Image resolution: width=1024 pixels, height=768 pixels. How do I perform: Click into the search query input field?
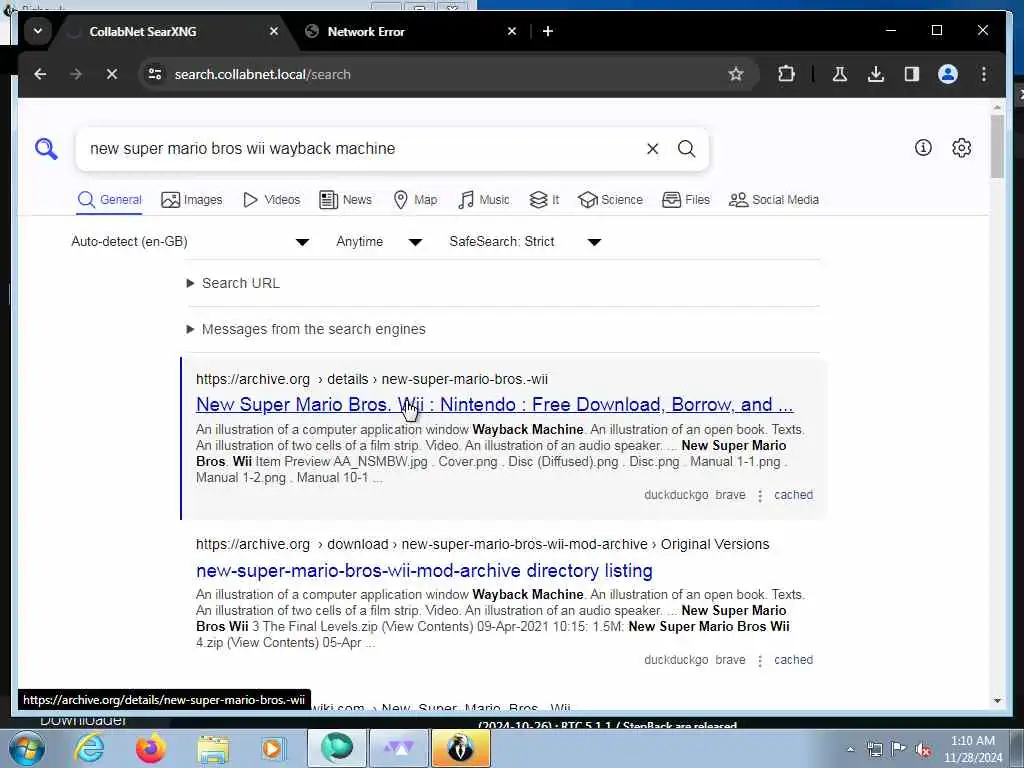point(362,149)
